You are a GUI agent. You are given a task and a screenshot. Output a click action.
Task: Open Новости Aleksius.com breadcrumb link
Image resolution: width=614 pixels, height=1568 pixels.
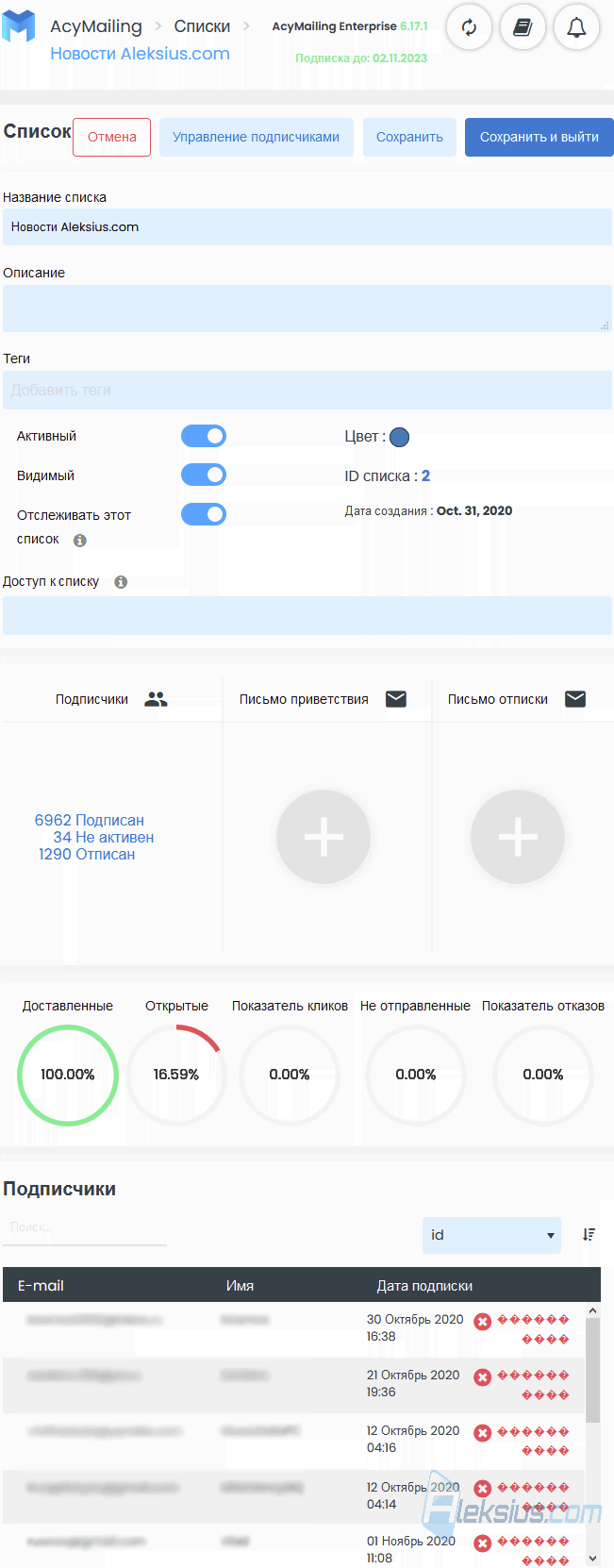coord(140,54)
